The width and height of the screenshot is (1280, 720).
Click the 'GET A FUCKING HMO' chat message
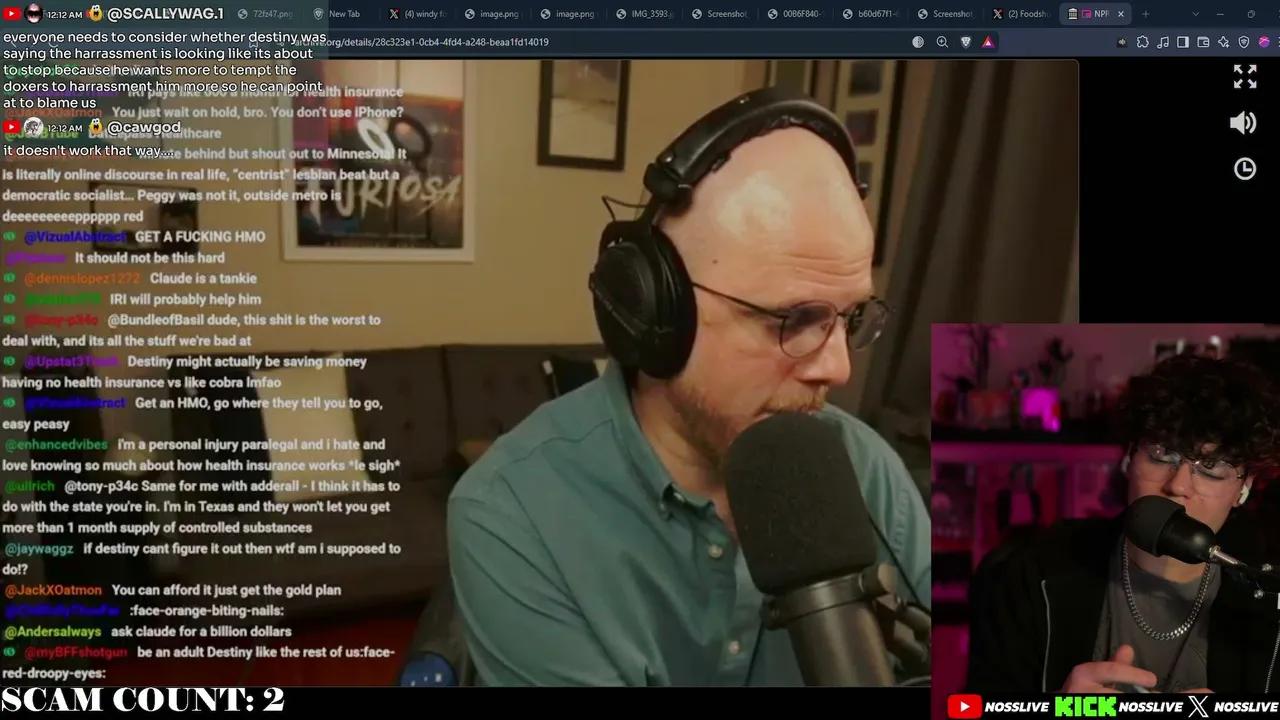200,237
